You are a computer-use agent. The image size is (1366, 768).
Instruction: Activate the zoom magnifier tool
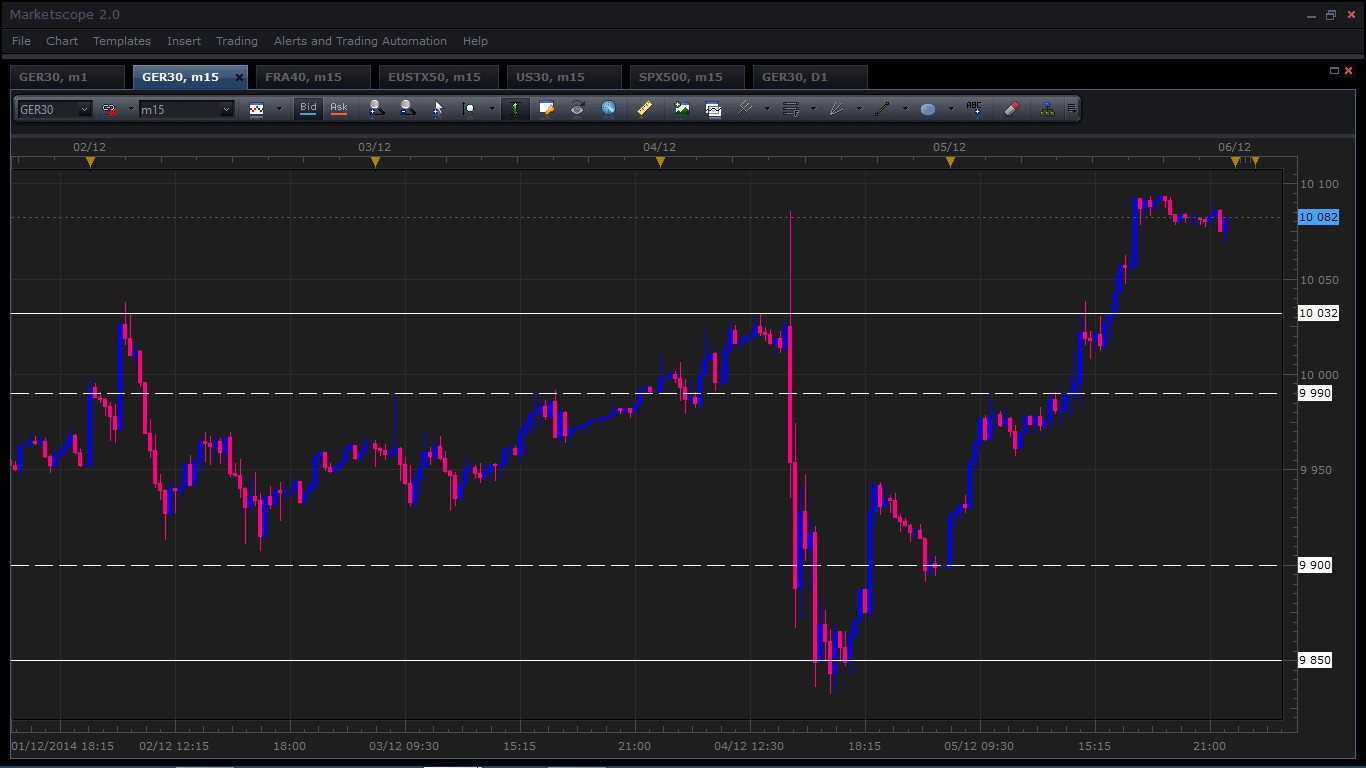468,109
